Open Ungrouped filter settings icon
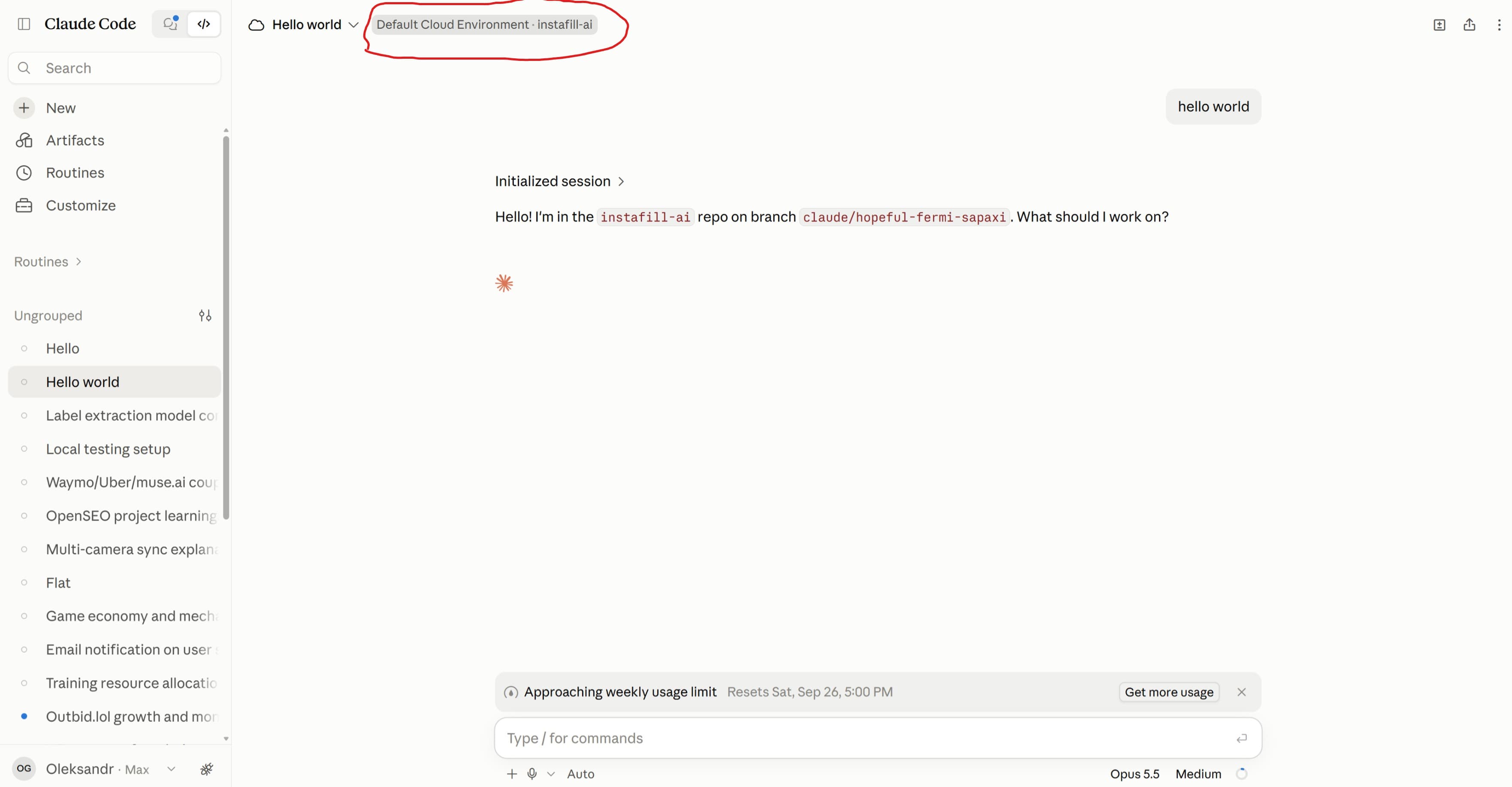Screen dimensions: 1512x787 pyautogui.click(x=205, y=316)
